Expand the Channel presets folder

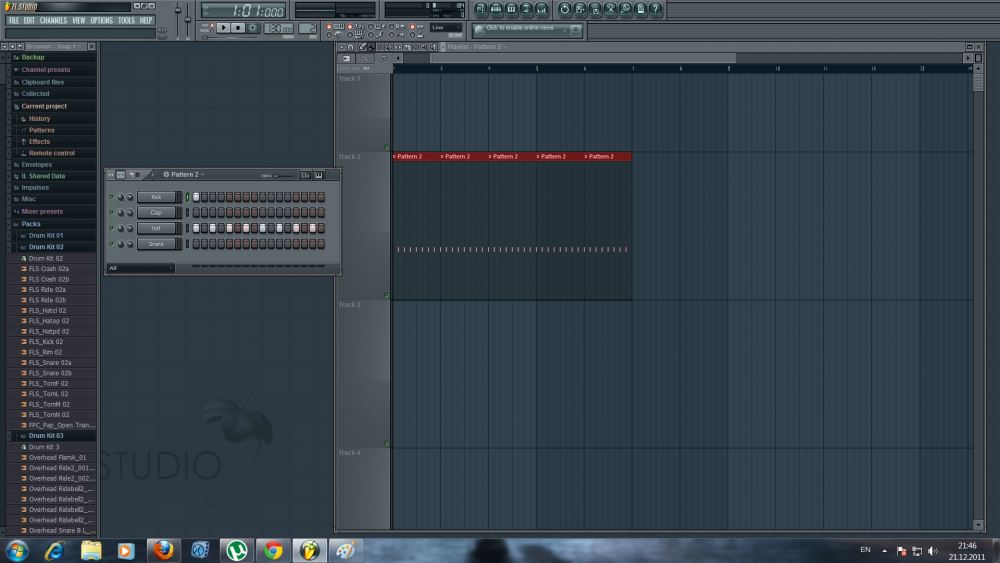point(45,69)
